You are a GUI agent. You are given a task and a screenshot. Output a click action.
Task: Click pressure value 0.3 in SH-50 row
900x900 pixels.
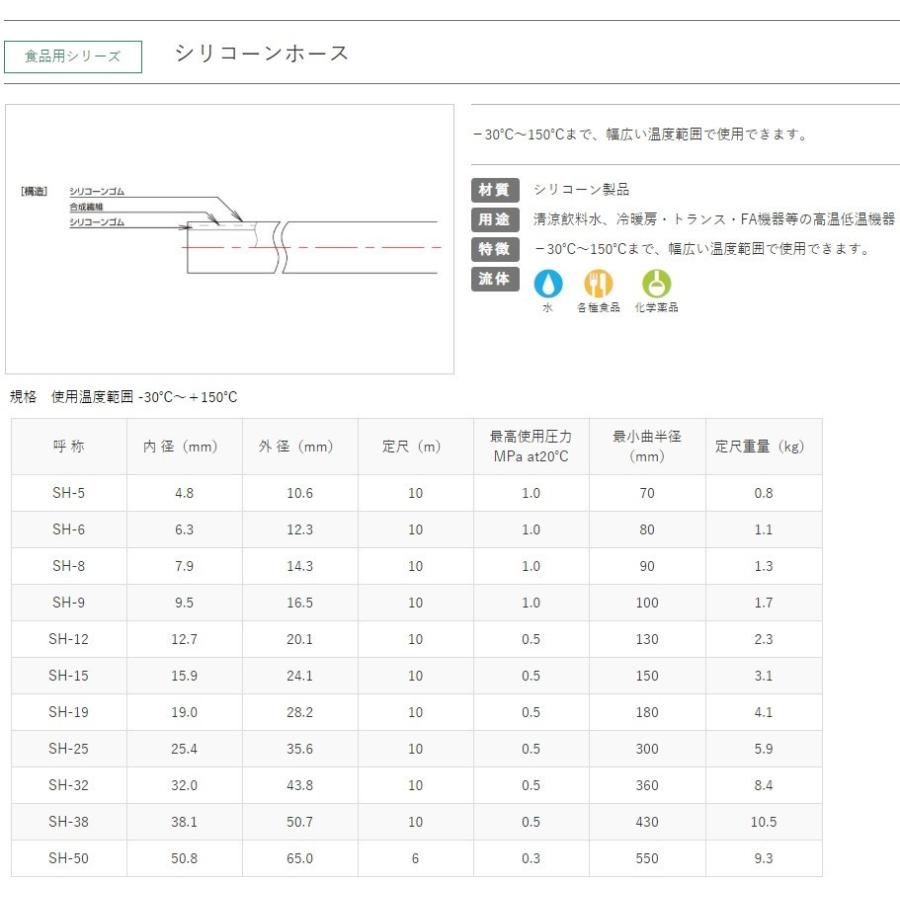click(x=531, y=858)
